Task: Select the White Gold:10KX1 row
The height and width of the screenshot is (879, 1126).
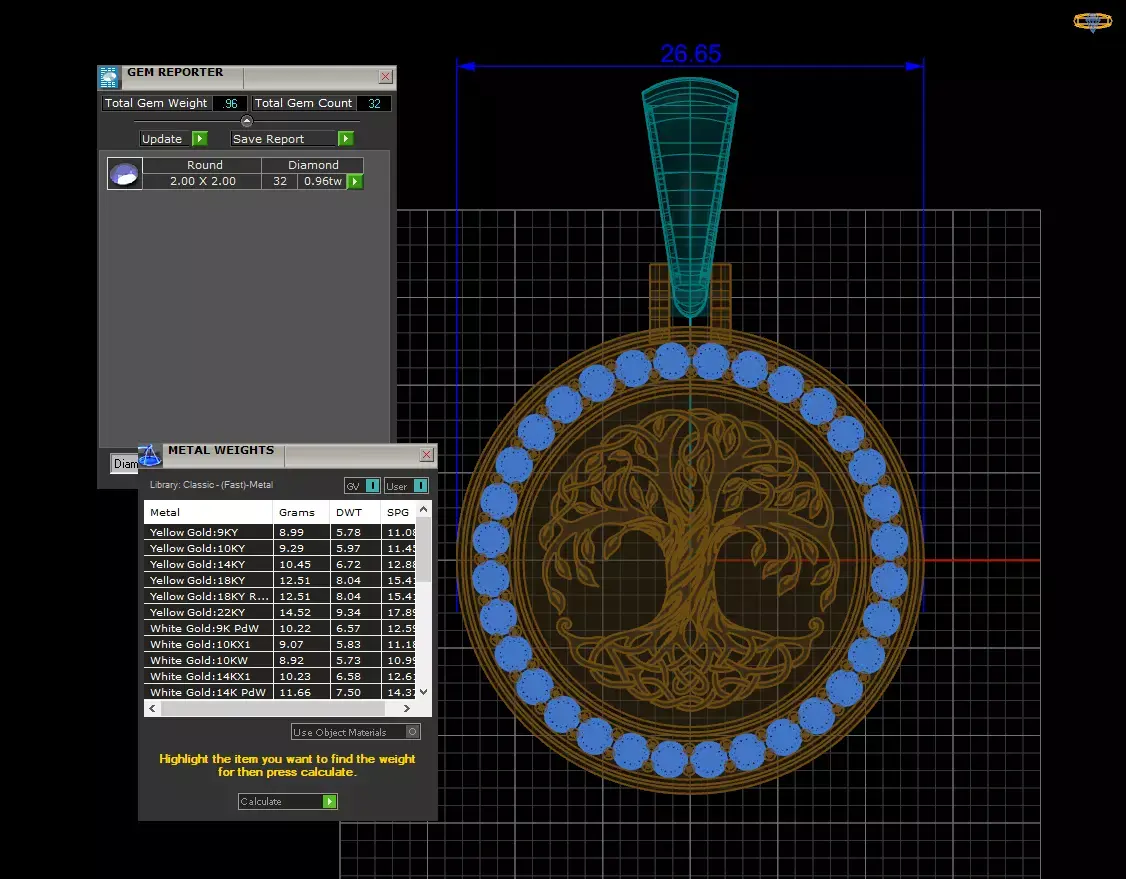Action: pos(280,644)
